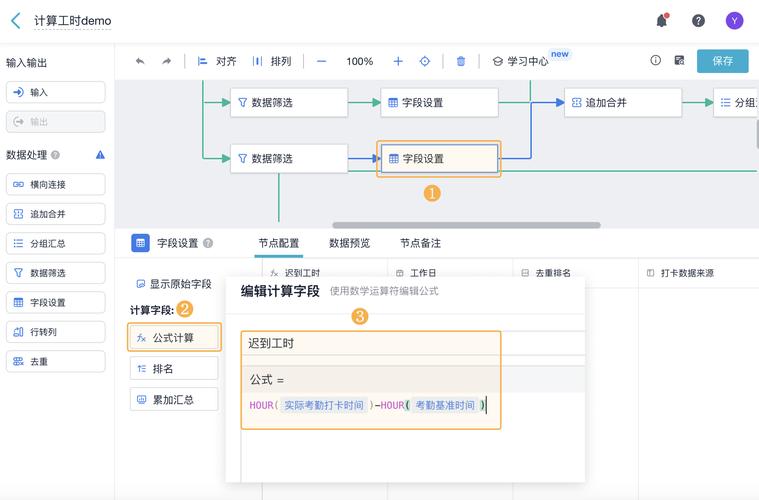Delete the selected node with the trash icon
This screenshot has width=759, height=500.
point(461,61)
